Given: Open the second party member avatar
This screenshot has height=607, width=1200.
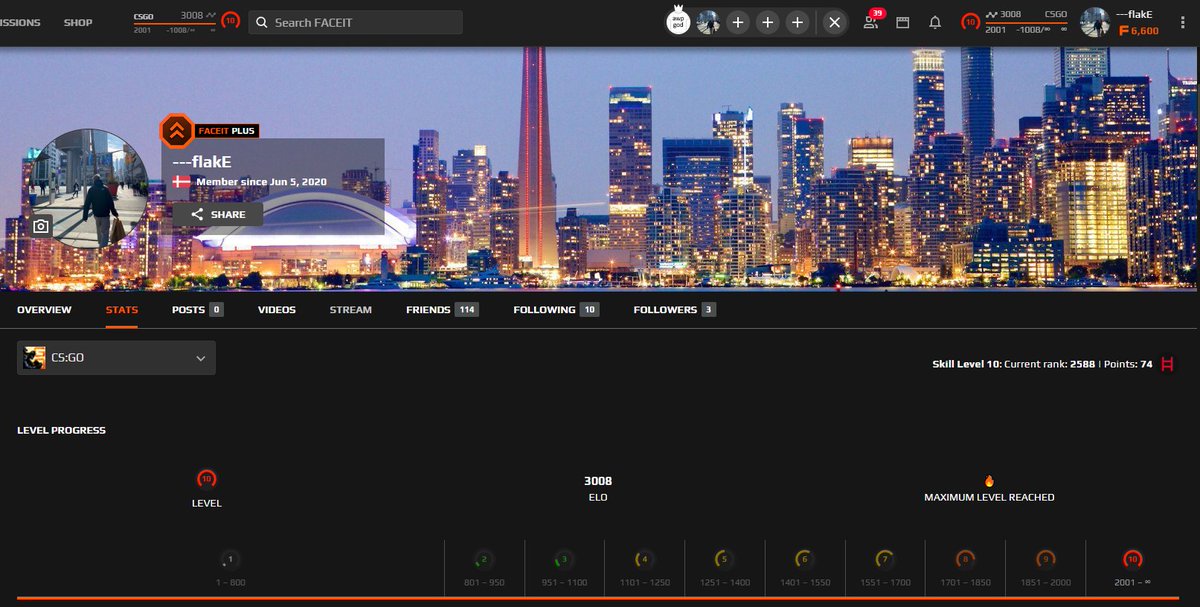Looking at the screenshot, I should click(708, 22).
